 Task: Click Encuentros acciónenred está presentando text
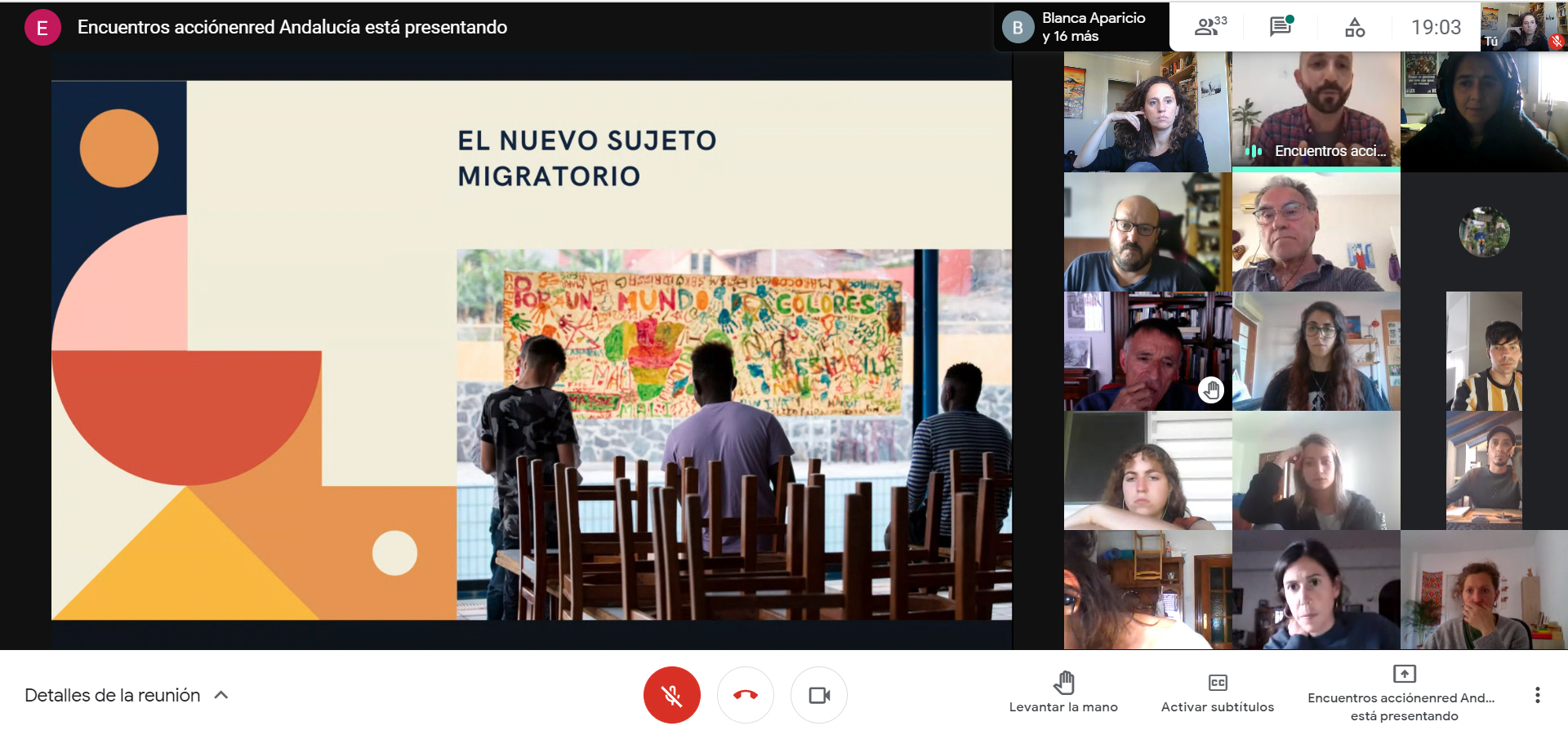click(x=1401, y=706)
